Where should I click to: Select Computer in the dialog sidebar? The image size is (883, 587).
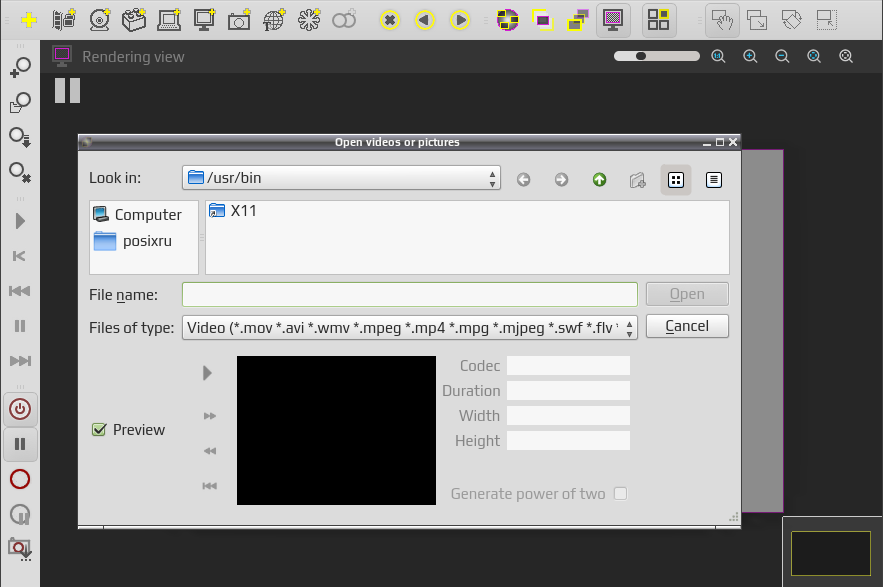pyautogui.click(x=137, y=215)
